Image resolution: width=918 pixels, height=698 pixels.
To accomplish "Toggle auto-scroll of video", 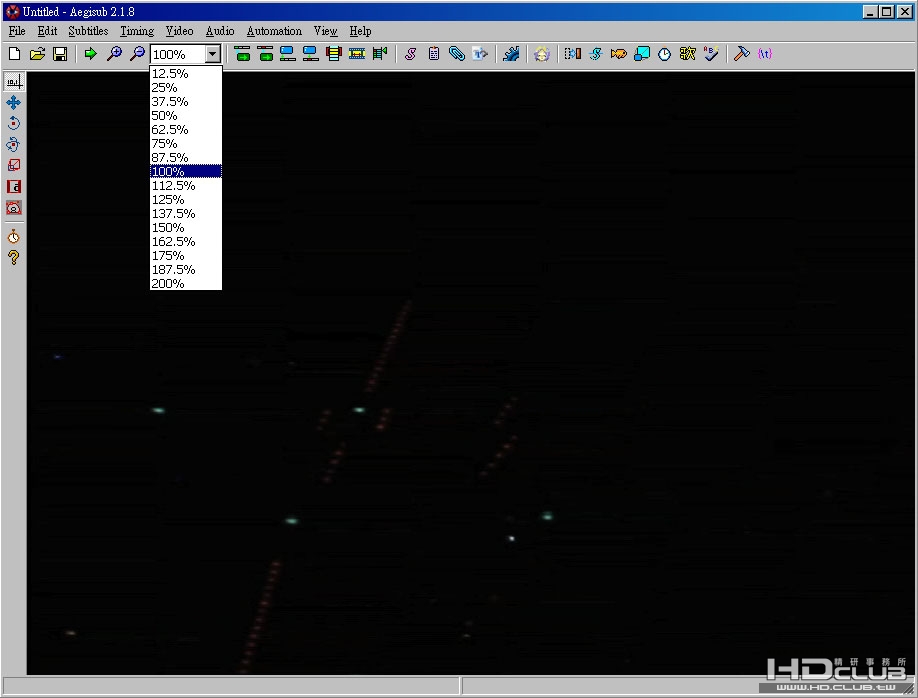I will point(380,54).
